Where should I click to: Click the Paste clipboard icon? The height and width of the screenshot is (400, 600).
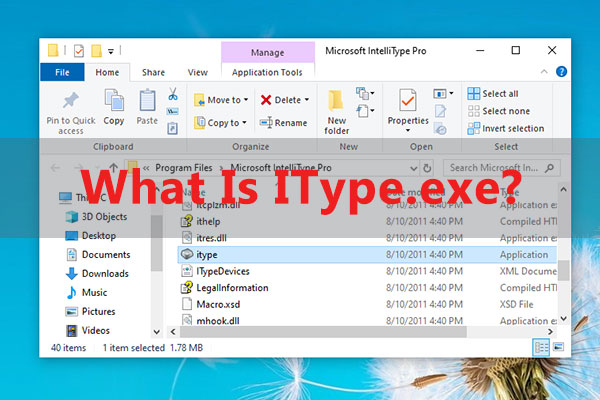tap(147, 101)
